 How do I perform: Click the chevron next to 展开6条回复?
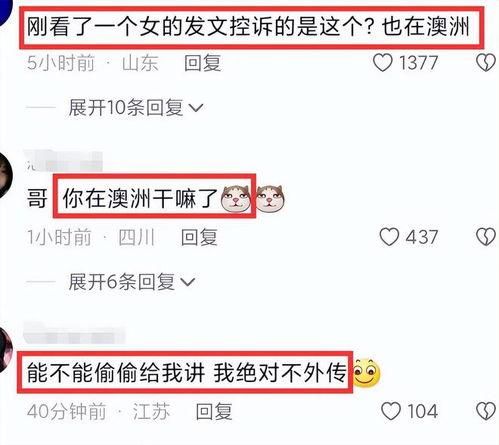(187, 282)
